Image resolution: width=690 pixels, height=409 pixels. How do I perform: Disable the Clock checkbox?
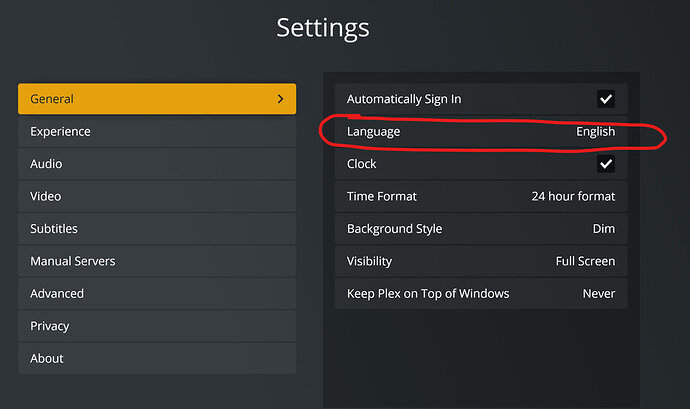(x=605, y=164)
